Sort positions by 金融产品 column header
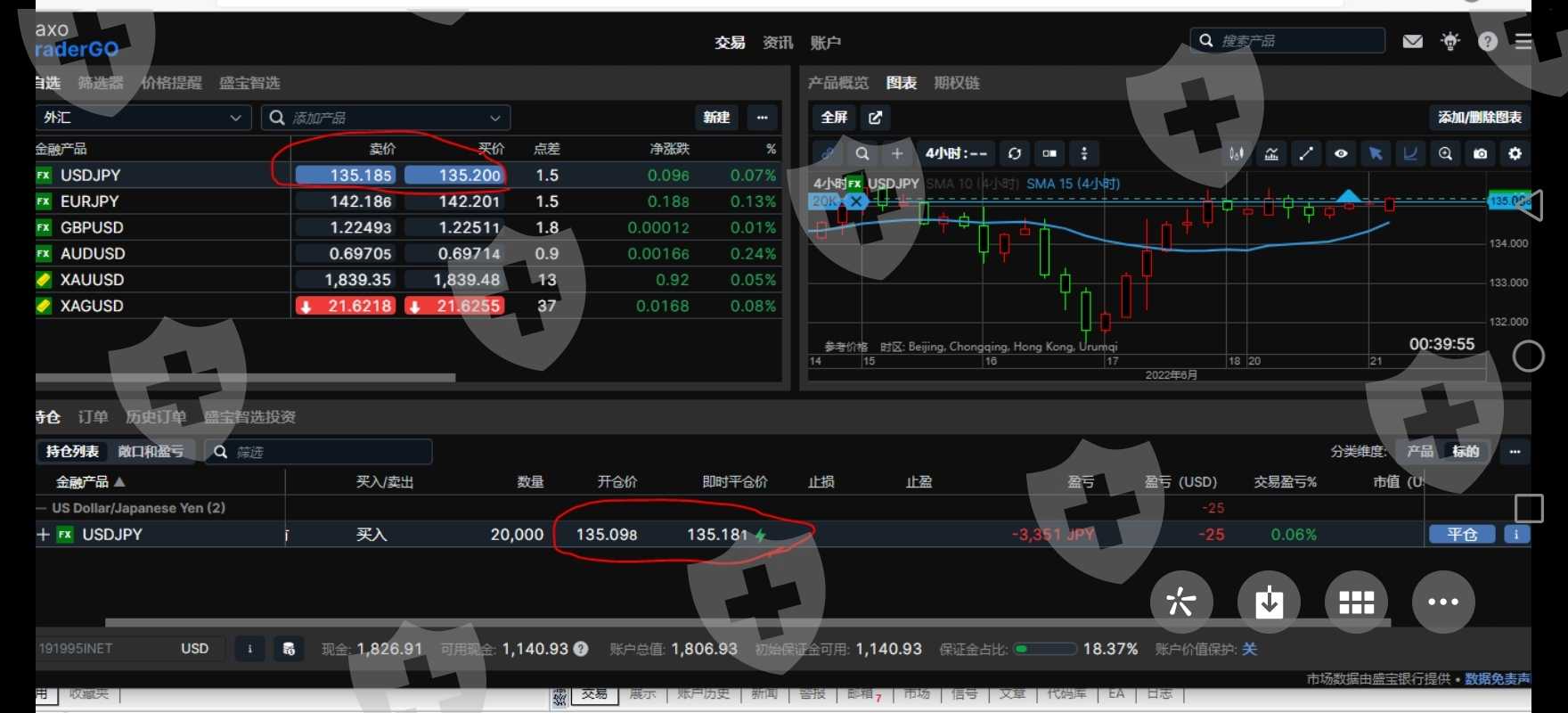The image size is (1568, 713). click(x=90, y=482)
